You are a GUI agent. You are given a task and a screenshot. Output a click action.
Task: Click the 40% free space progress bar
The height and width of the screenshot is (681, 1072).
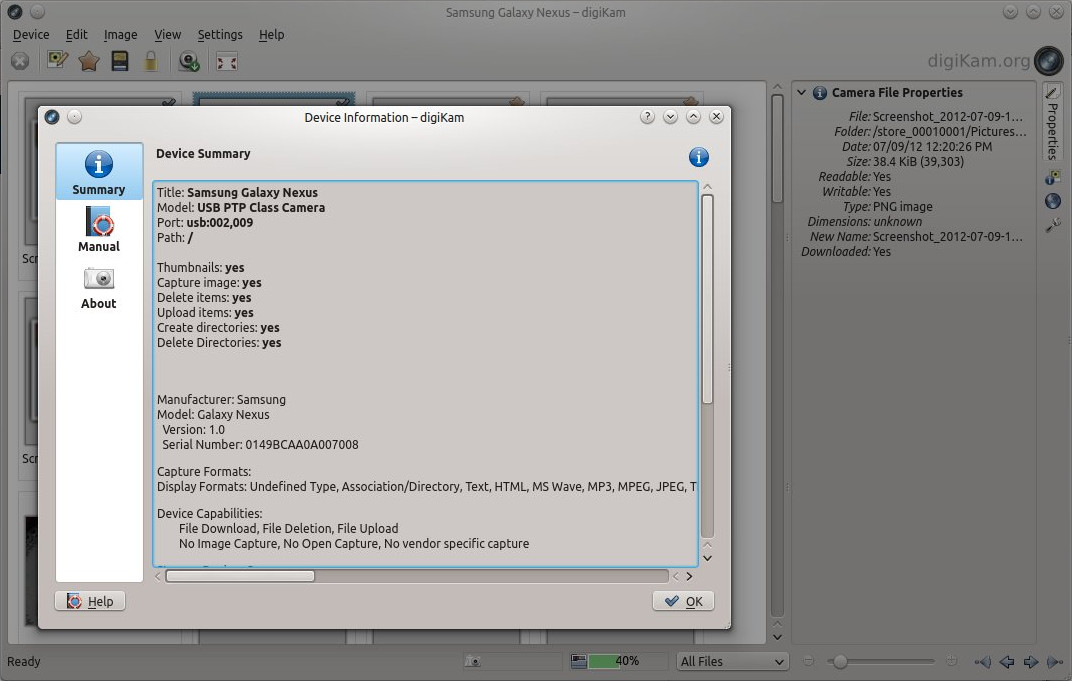(627, 661)
